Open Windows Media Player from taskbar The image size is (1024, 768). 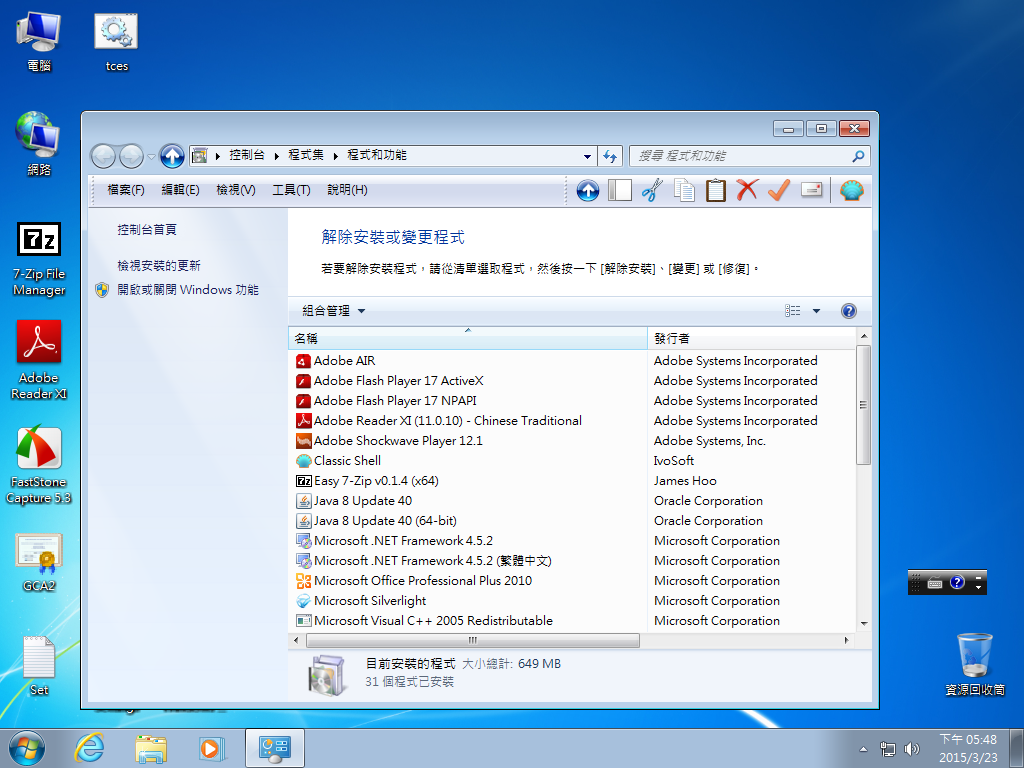(x=211, y=748)
